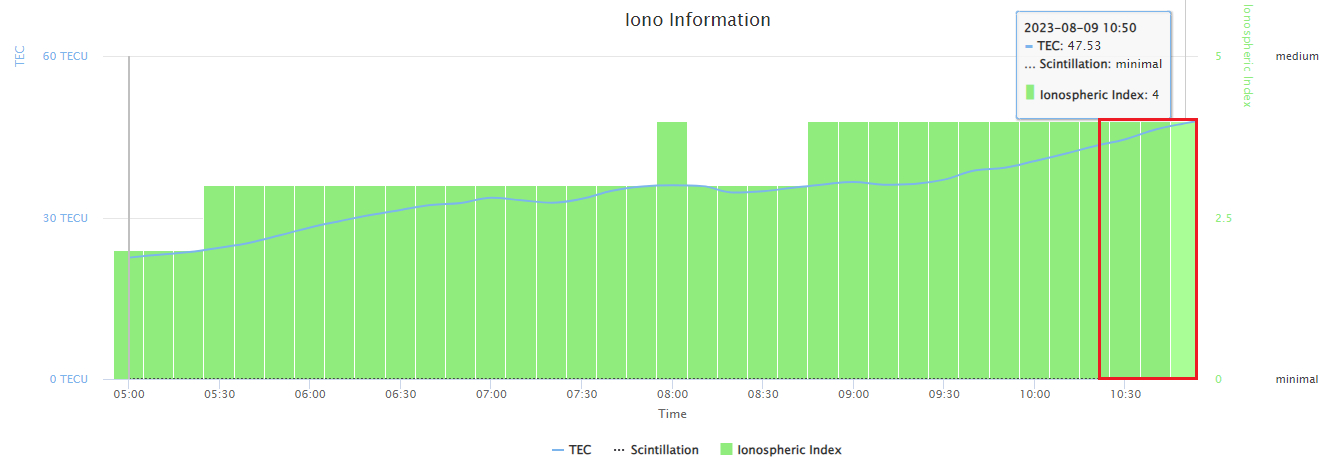Toggle the Scintillation legend entry

pyautogui.click(x=655, y=450)
